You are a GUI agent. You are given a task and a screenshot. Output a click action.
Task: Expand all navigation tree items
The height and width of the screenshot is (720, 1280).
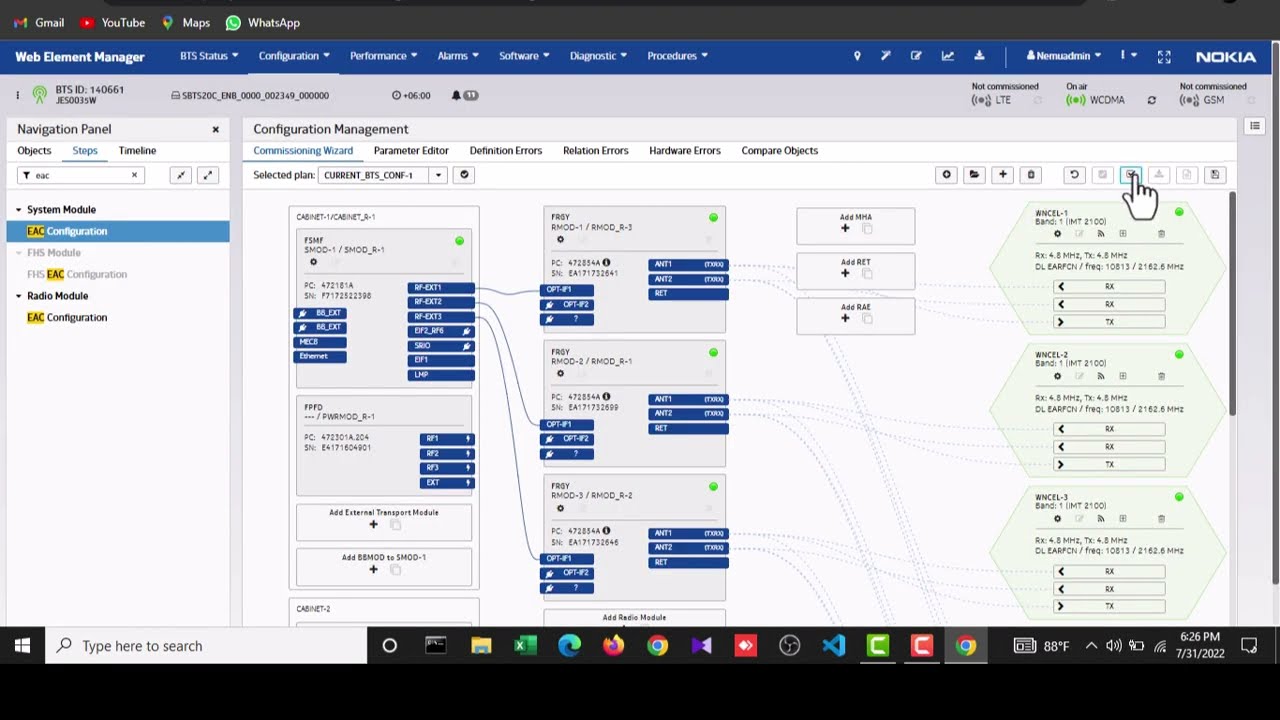pyautogui.click(x=207, y=175)
